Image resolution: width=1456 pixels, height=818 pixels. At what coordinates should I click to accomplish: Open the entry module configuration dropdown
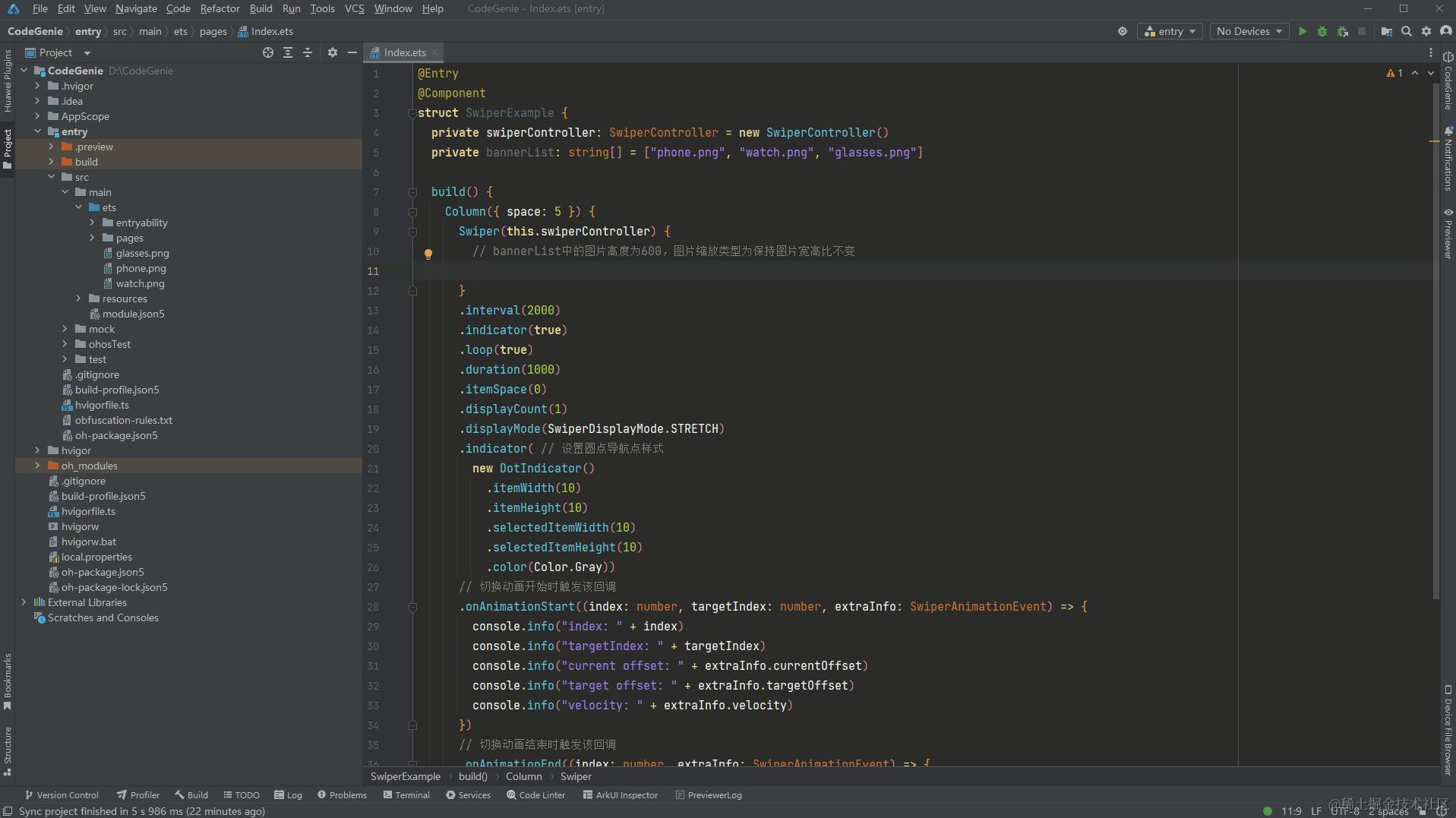click(1170, 31)
